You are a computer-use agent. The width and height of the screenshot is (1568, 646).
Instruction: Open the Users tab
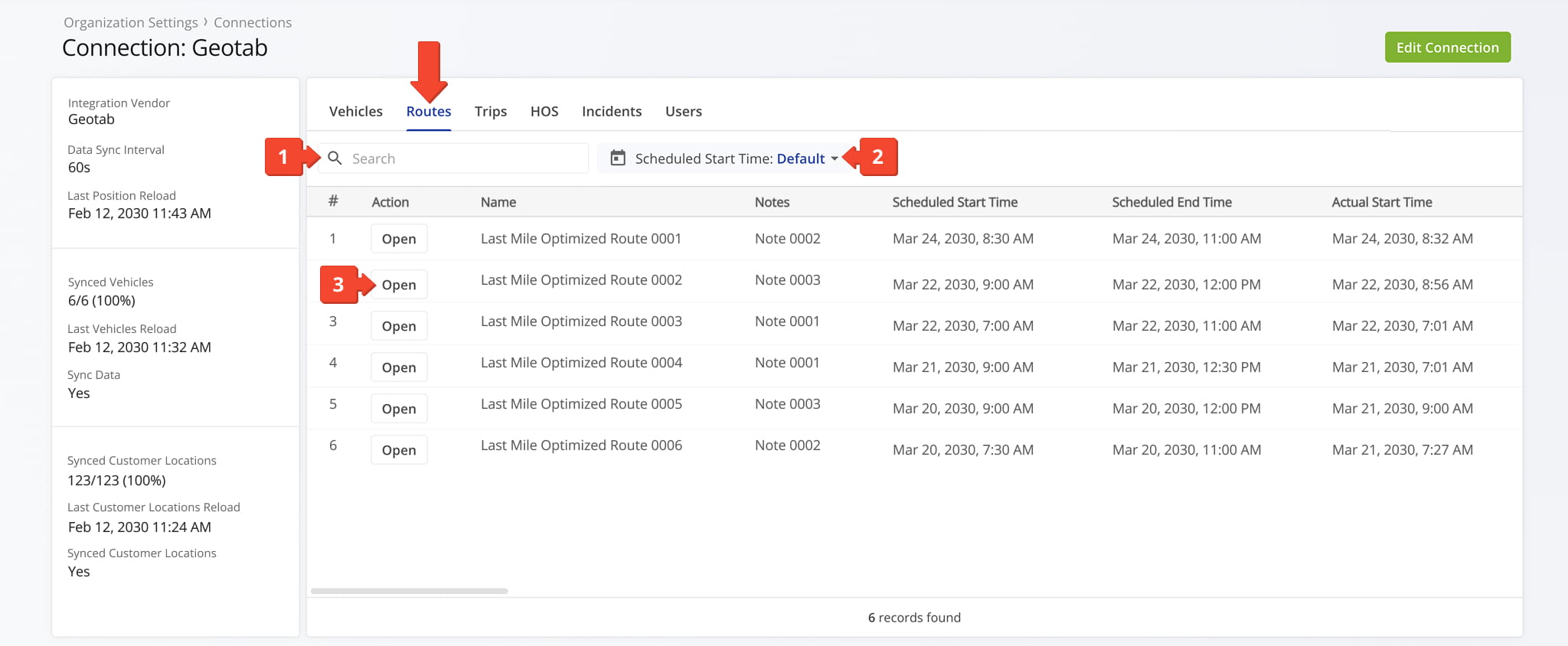coord(684,111)
